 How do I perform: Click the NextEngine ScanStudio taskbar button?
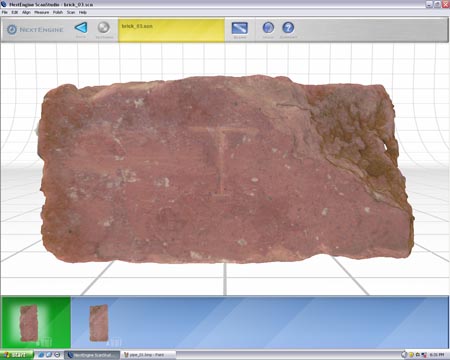[x=92, y=355]
